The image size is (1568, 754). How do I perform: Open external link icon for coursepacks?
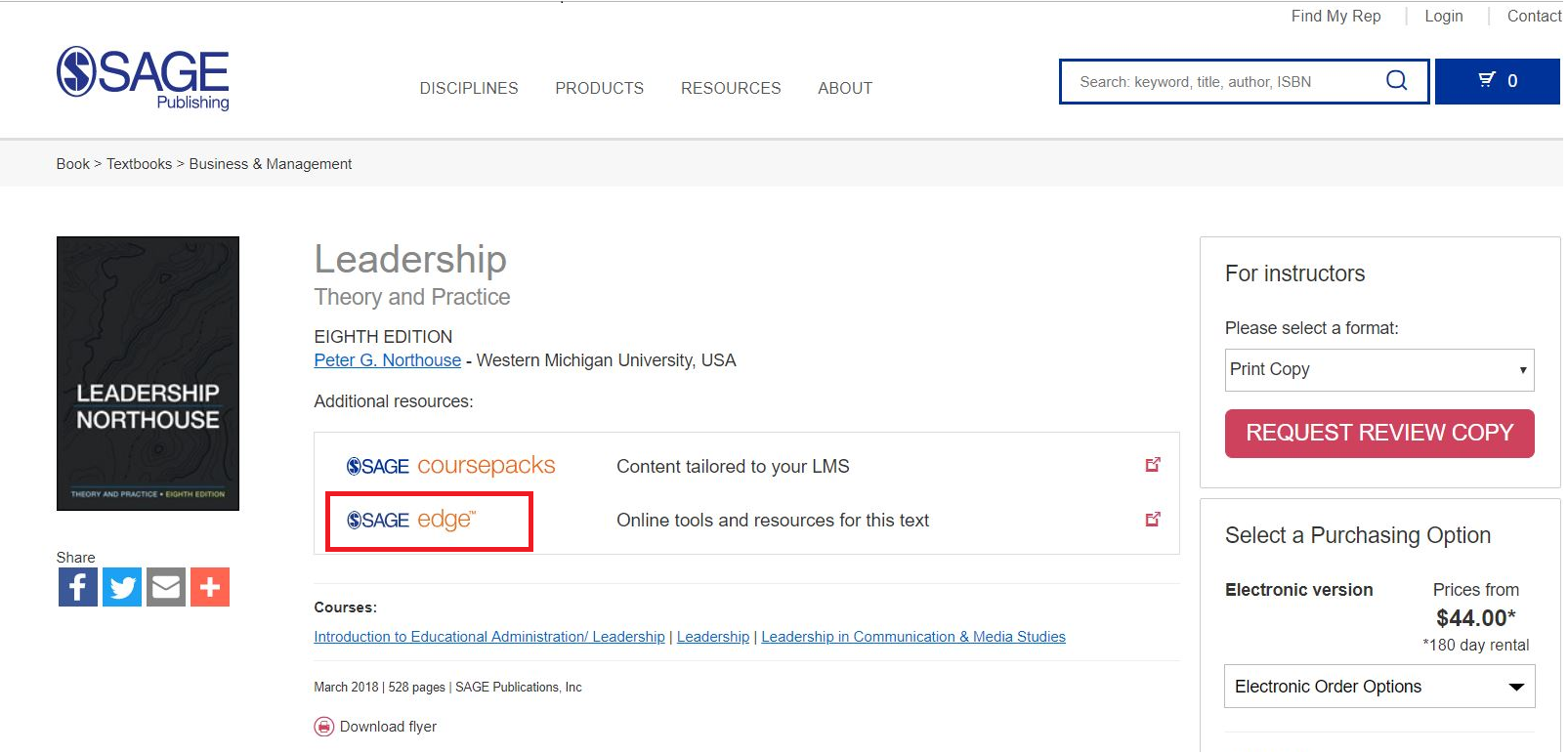1153,465
